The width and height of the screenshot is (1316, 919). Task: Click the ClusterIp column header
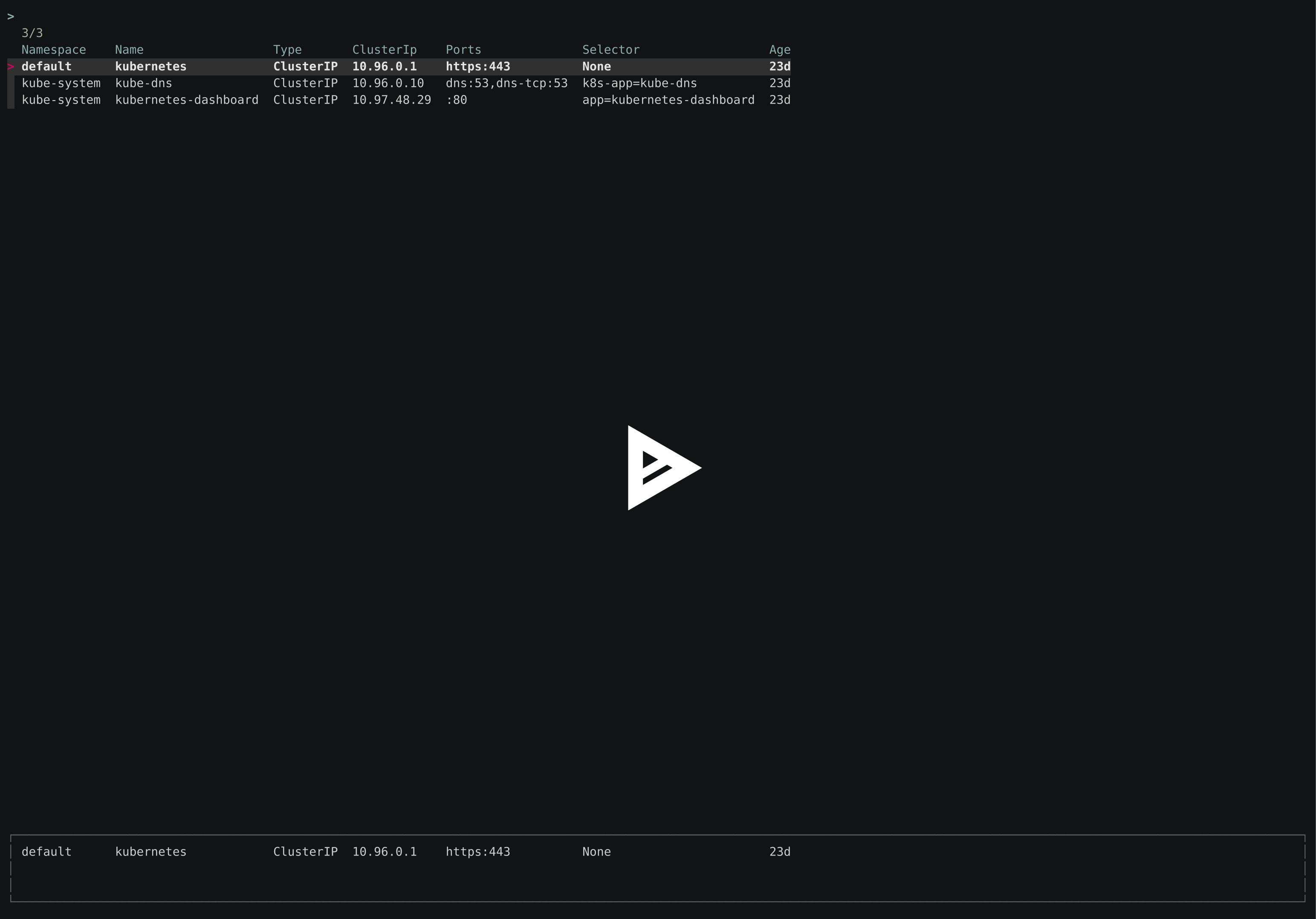(x=385, y=50)
